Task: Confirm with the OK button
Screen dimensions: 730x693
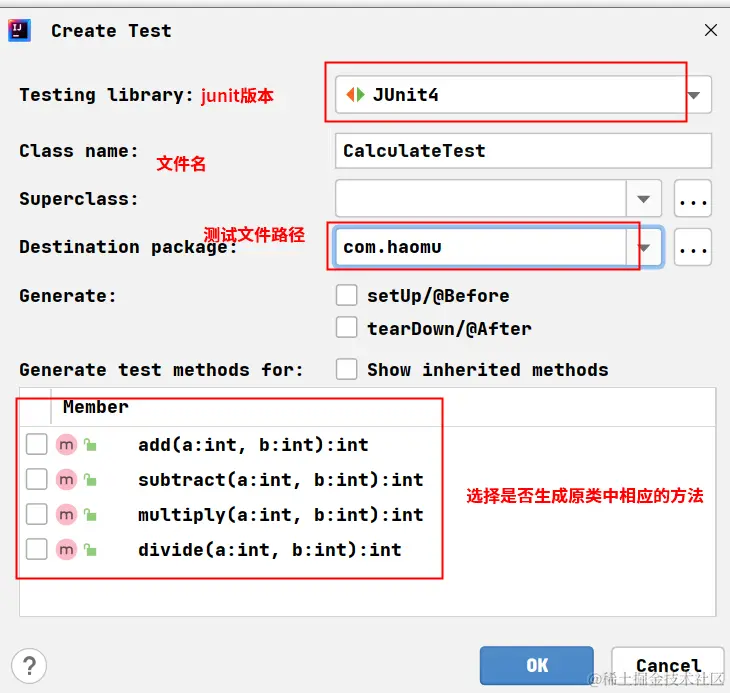Action: [537, 666]
